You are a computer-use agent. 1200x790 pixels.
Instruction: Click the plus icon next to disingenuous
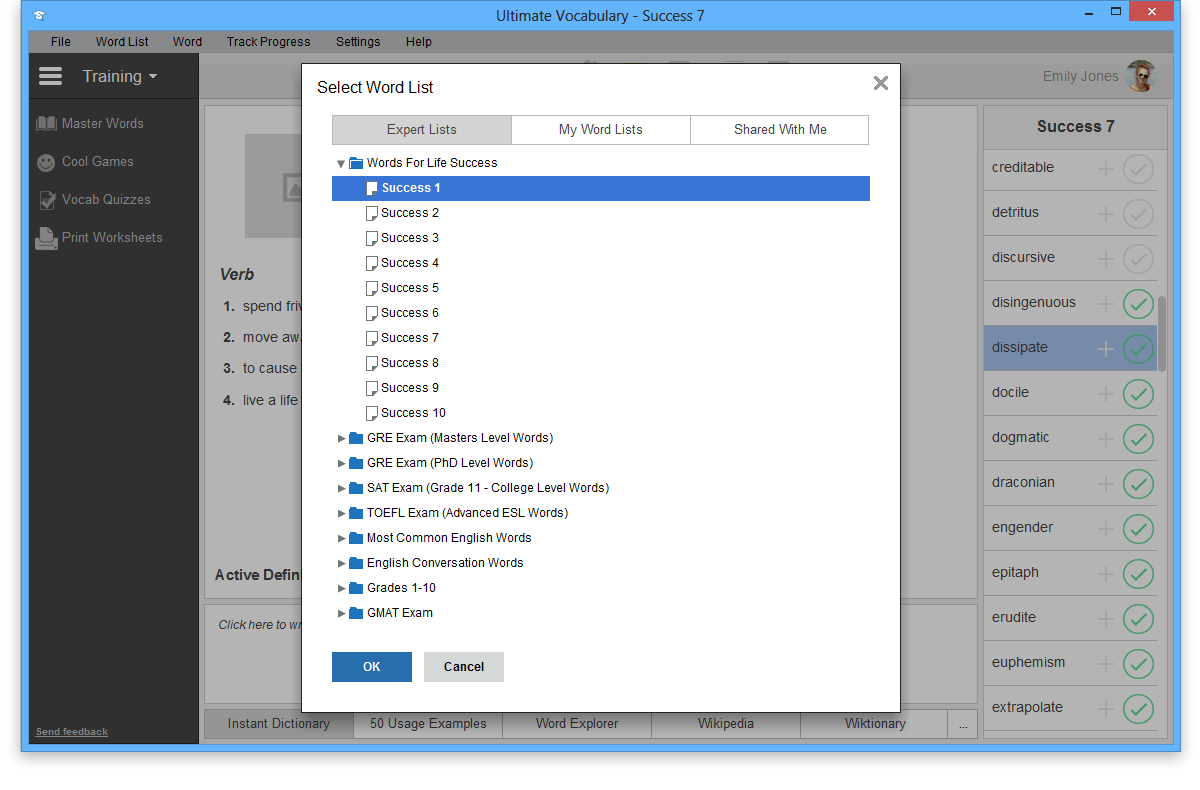[1106, 304]
